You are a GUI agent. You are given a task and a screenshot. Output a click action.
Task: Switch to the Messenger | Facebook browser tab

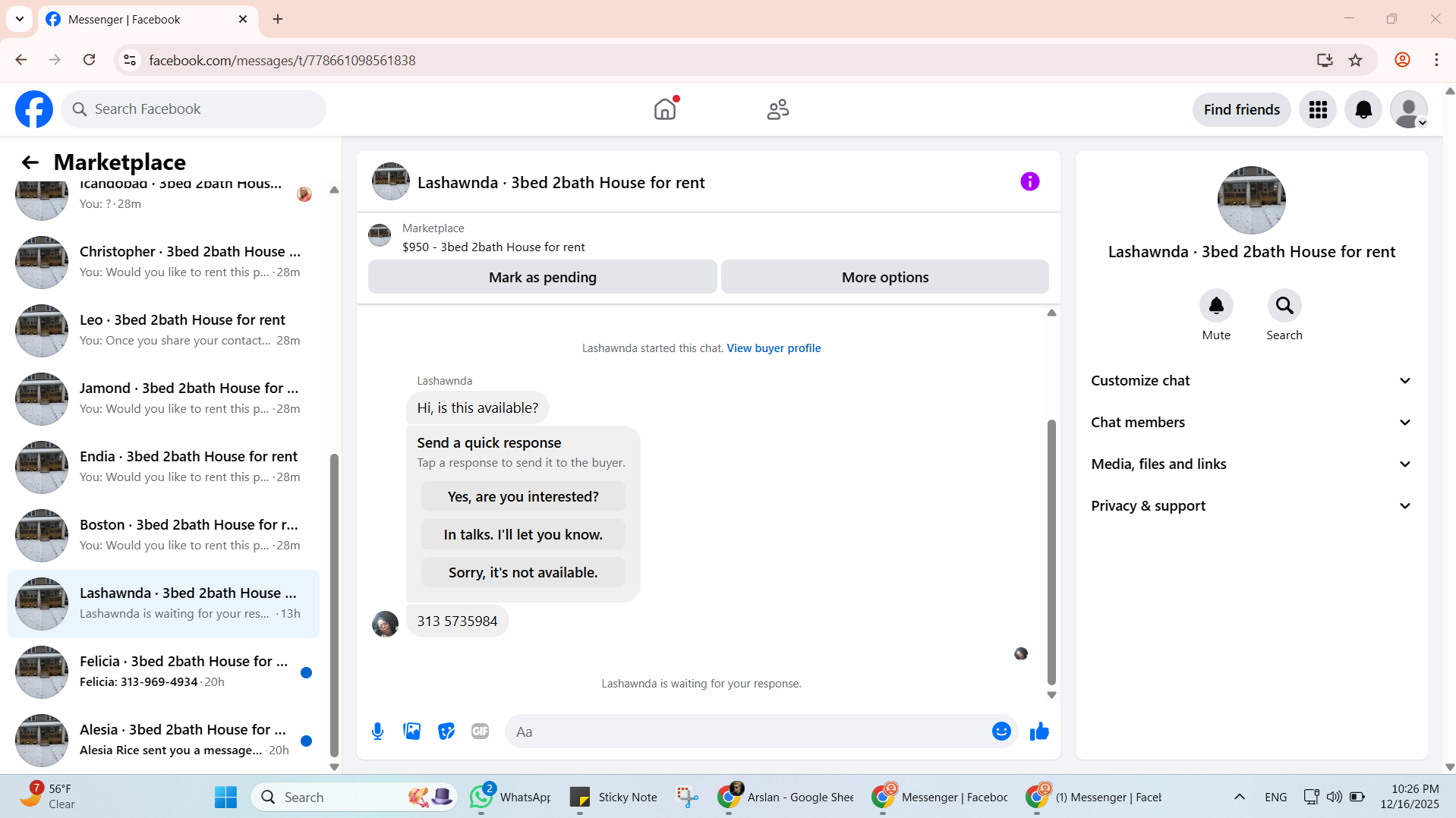point(148,19)
